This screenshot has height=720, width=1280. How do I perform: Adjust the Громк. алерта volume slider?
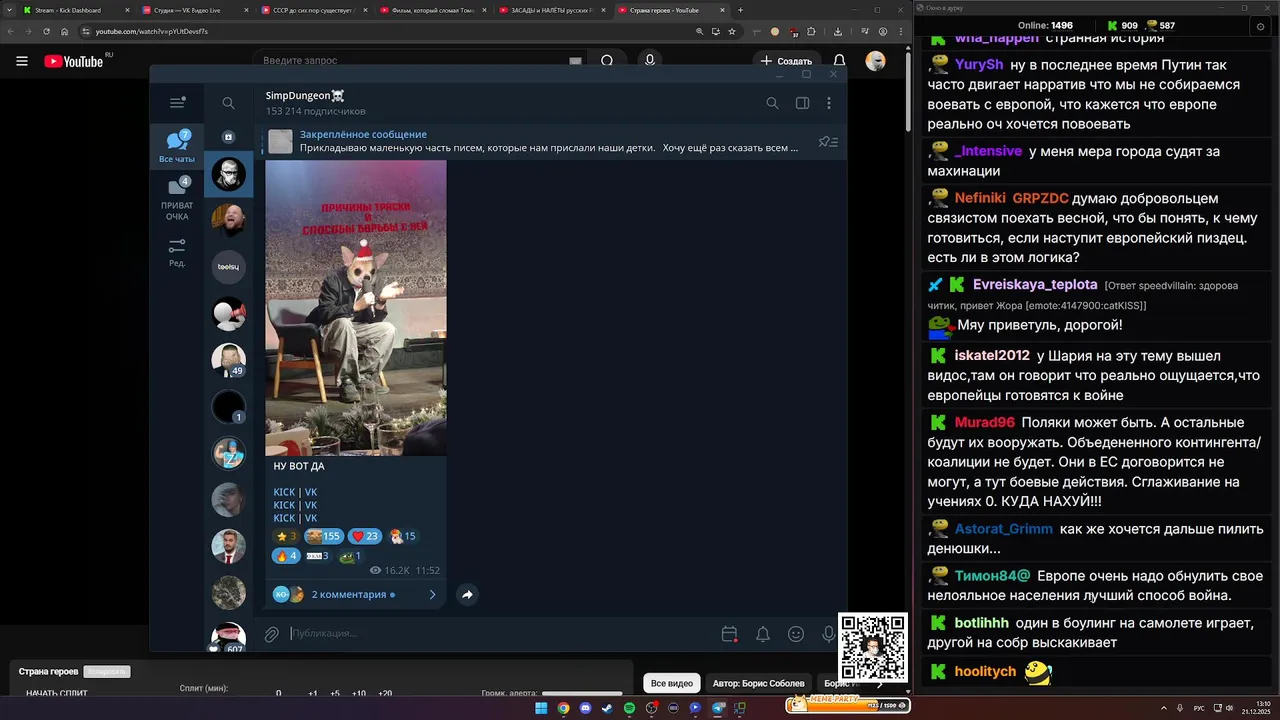pos(582,693)
